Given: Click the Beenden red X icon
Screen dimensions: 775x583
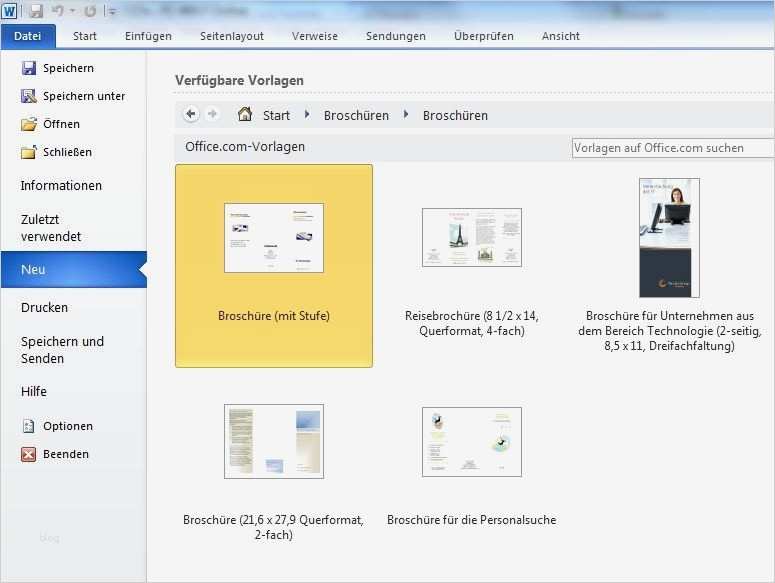Looking at the screenshot, I should pyautogui.click(x=29, y=454).
